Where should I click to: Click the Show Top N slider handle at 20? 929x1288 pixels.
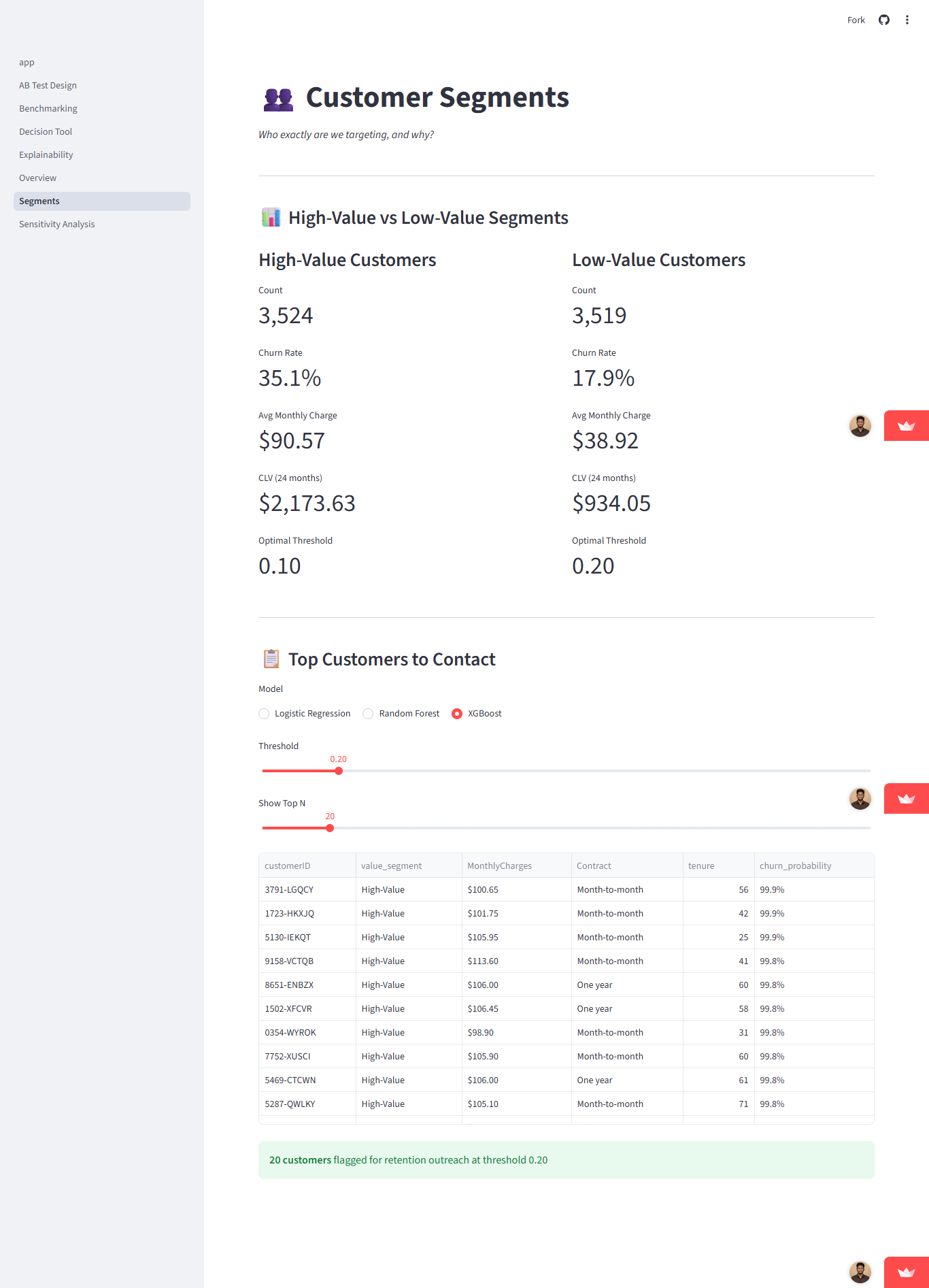pos(330,828)
